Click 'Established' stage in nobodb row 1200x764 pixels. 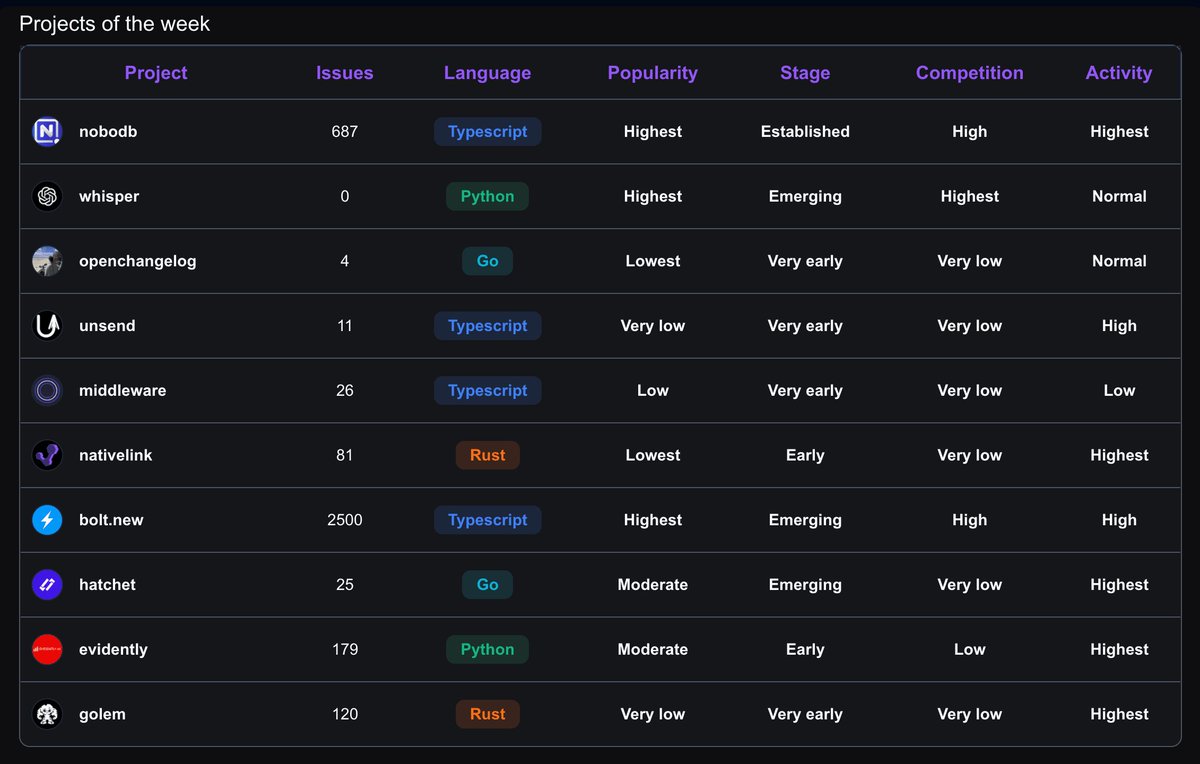pos(805,132)
